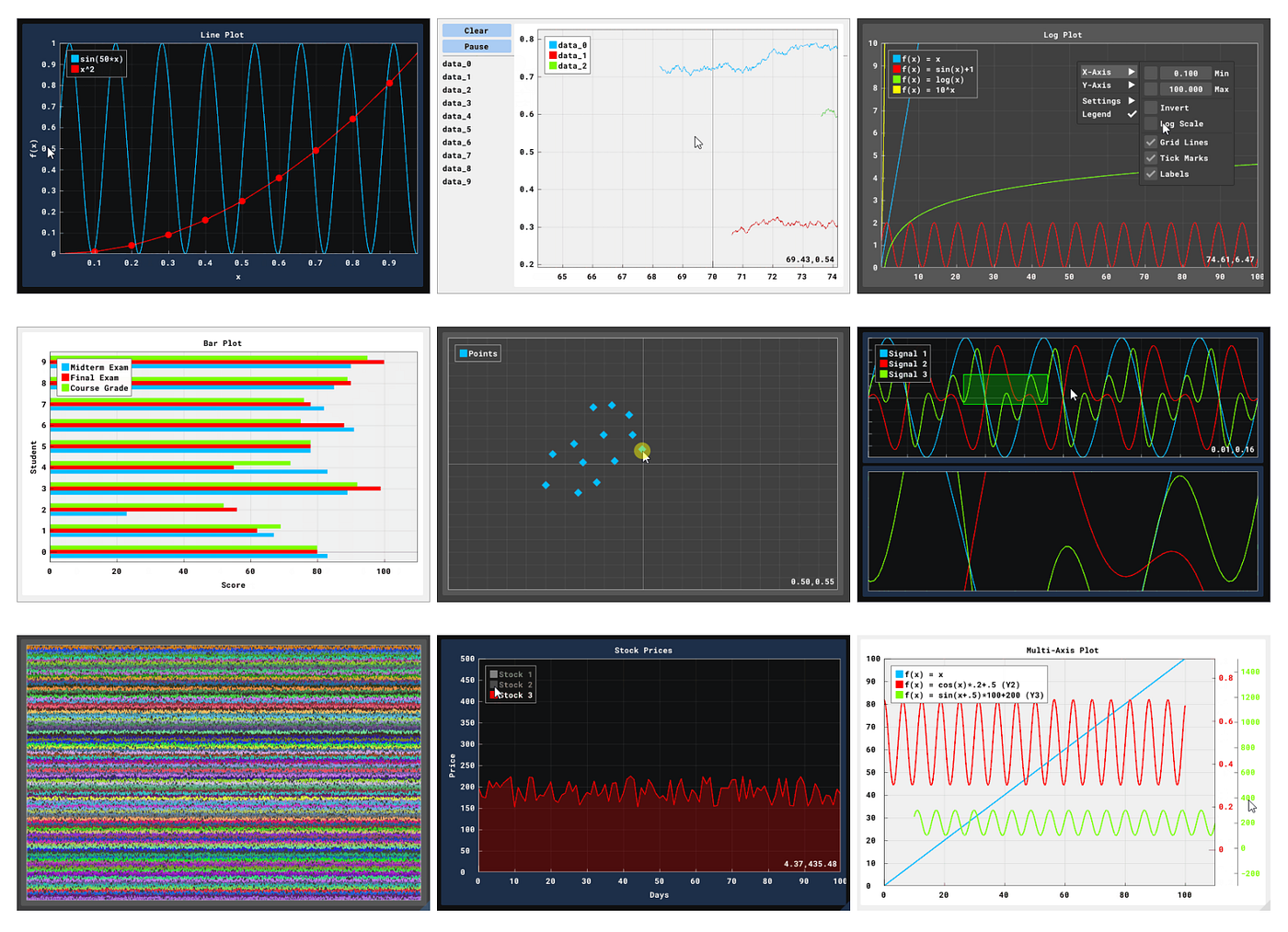
Task: Enable the Log Scale checkbox
Action: click(x=1151, y=124)
